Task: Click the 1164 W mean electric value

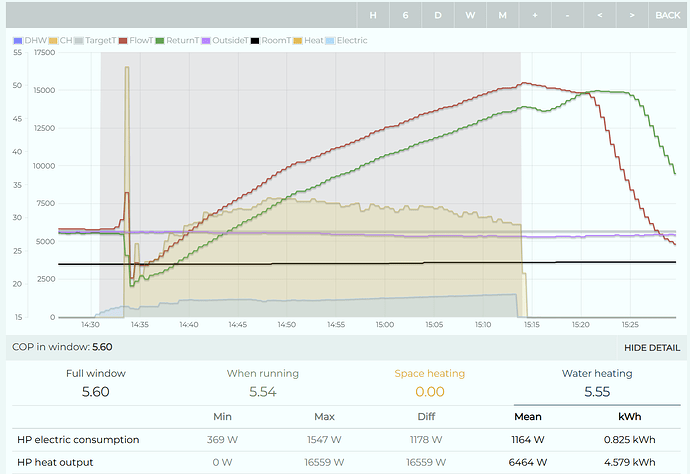Action: (528, 440)
